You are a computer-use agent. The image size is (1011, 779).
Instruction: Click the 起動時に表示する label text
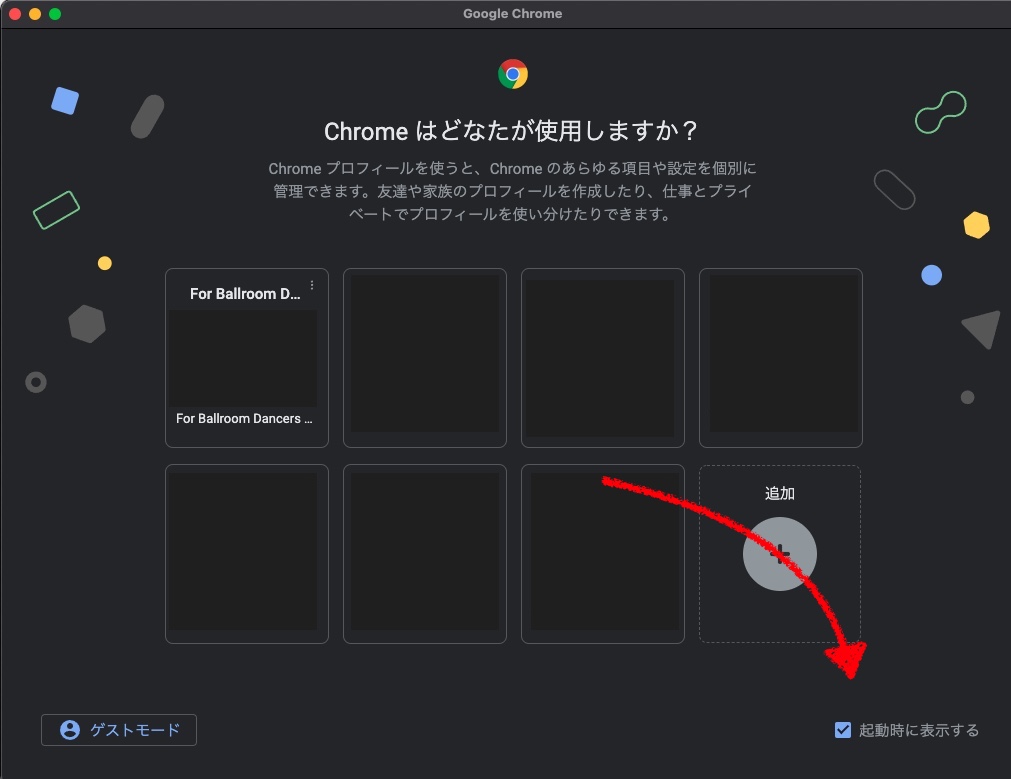tap(919, 730)
